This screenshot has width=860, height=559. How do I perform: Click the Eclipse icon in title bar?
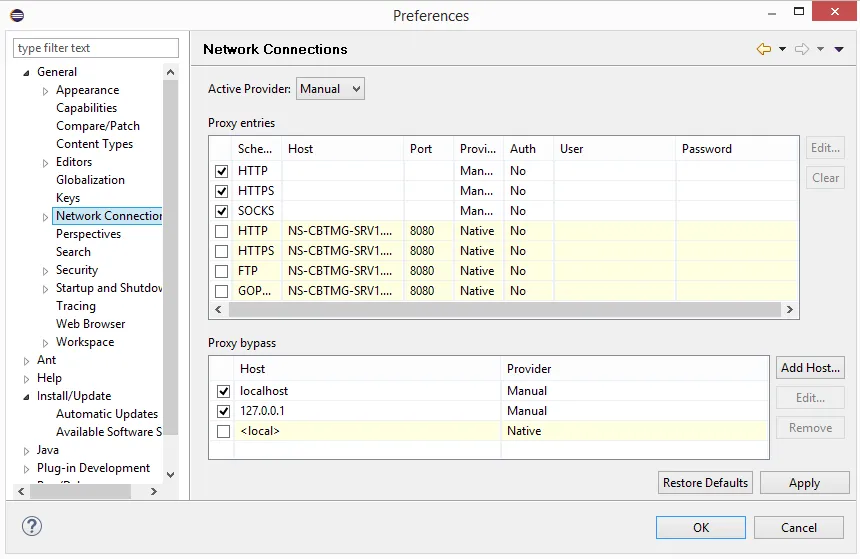click(x=17, y=15)
